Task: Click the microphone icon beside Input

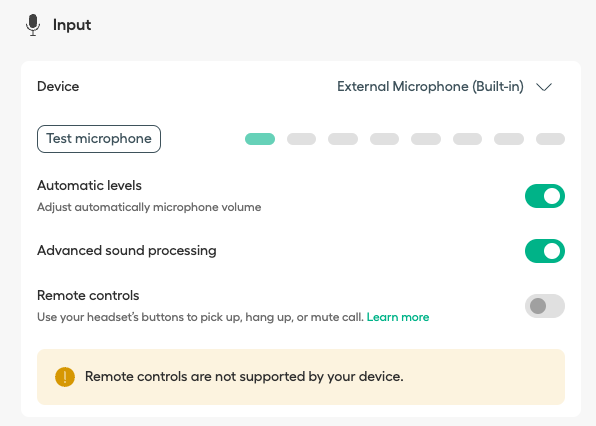Action: pyautogui.click(x=33, y=25)
